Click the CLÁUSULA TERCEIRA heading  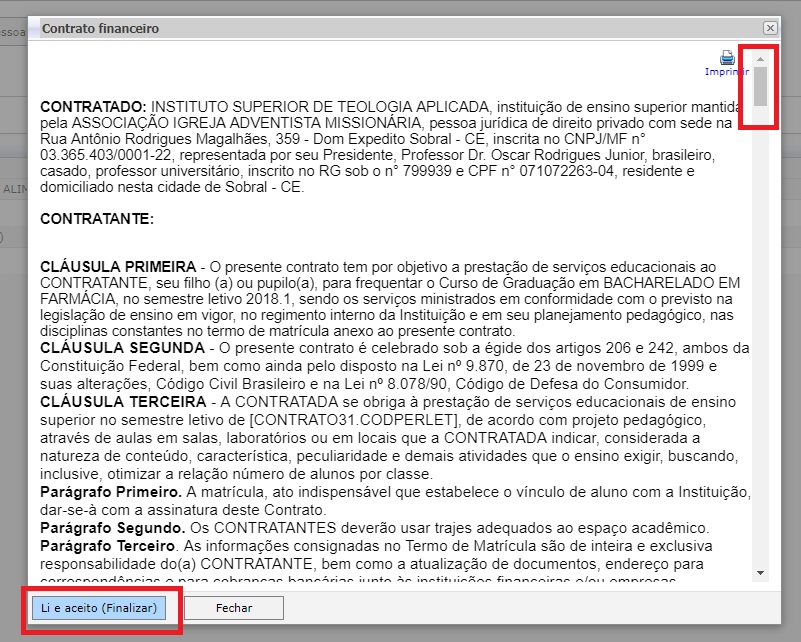(x=117, y=400)
